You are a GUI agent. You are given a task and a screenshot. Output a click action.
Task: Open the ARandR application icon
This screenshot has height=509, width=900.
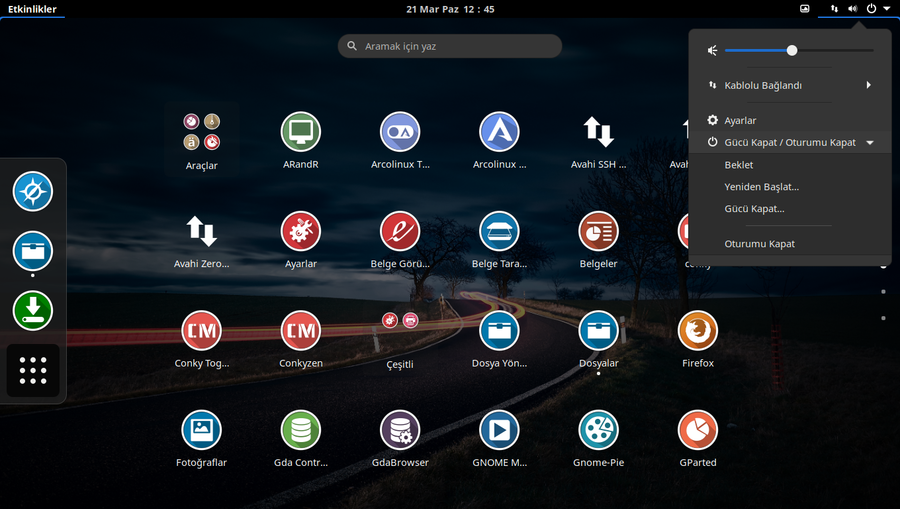point(300,132)
